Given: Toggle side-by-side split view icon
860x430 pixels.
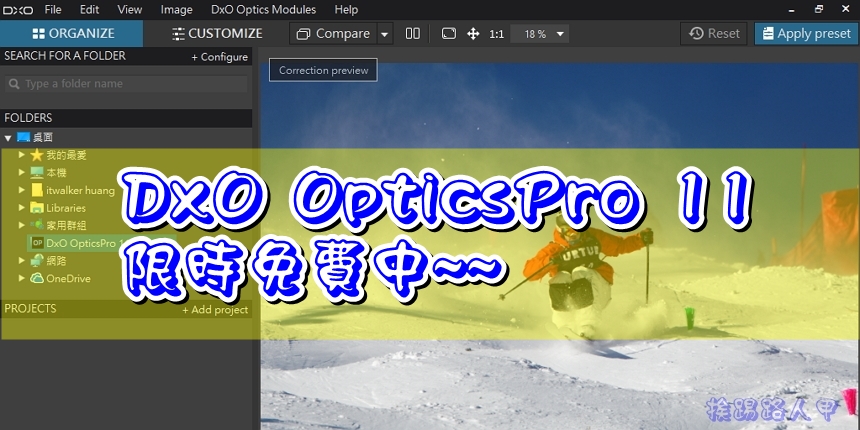Looking at the screenshot, I should [412, 34].
